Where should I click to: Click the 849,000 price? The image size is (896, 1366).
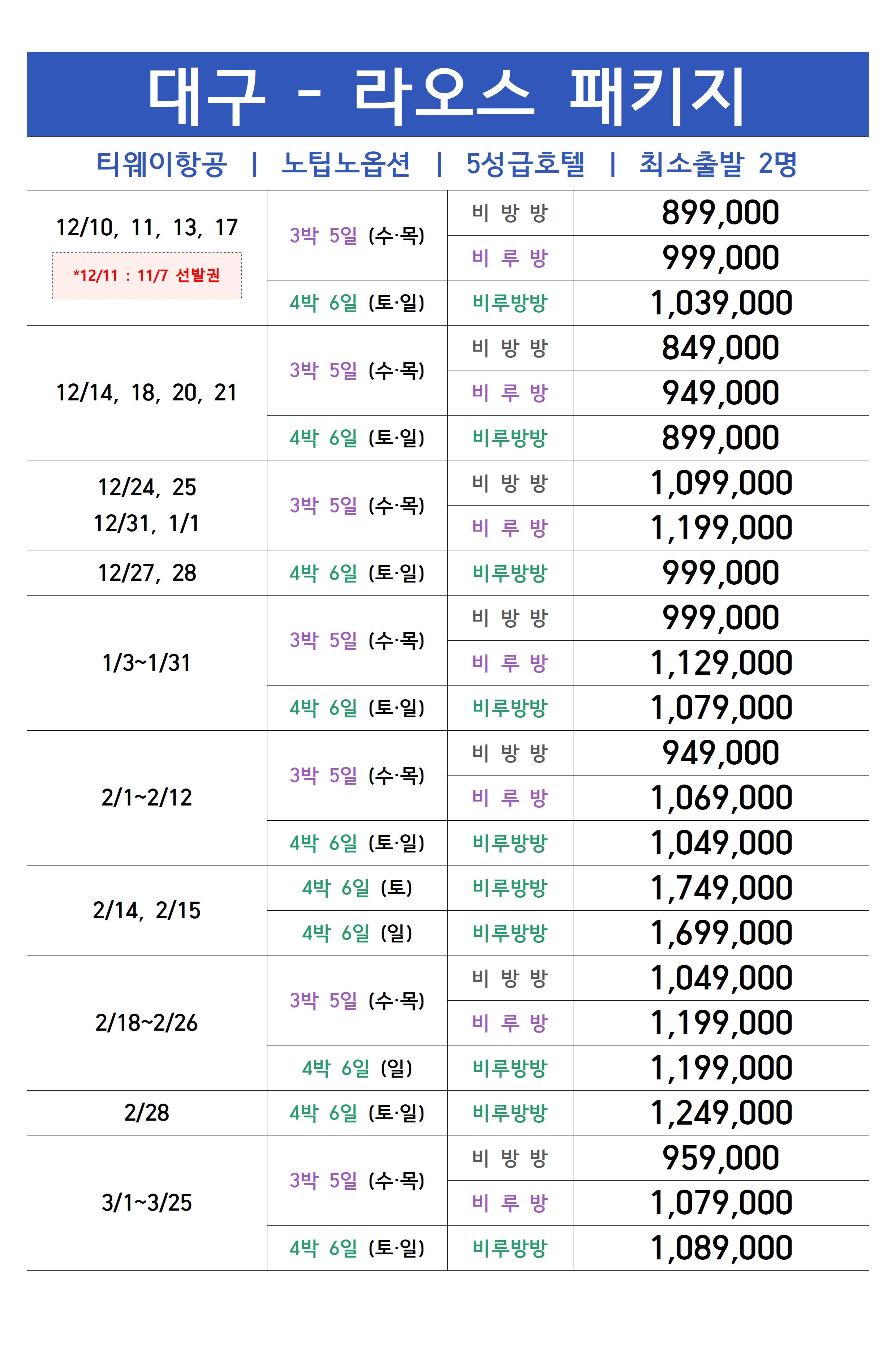(721, 348)
